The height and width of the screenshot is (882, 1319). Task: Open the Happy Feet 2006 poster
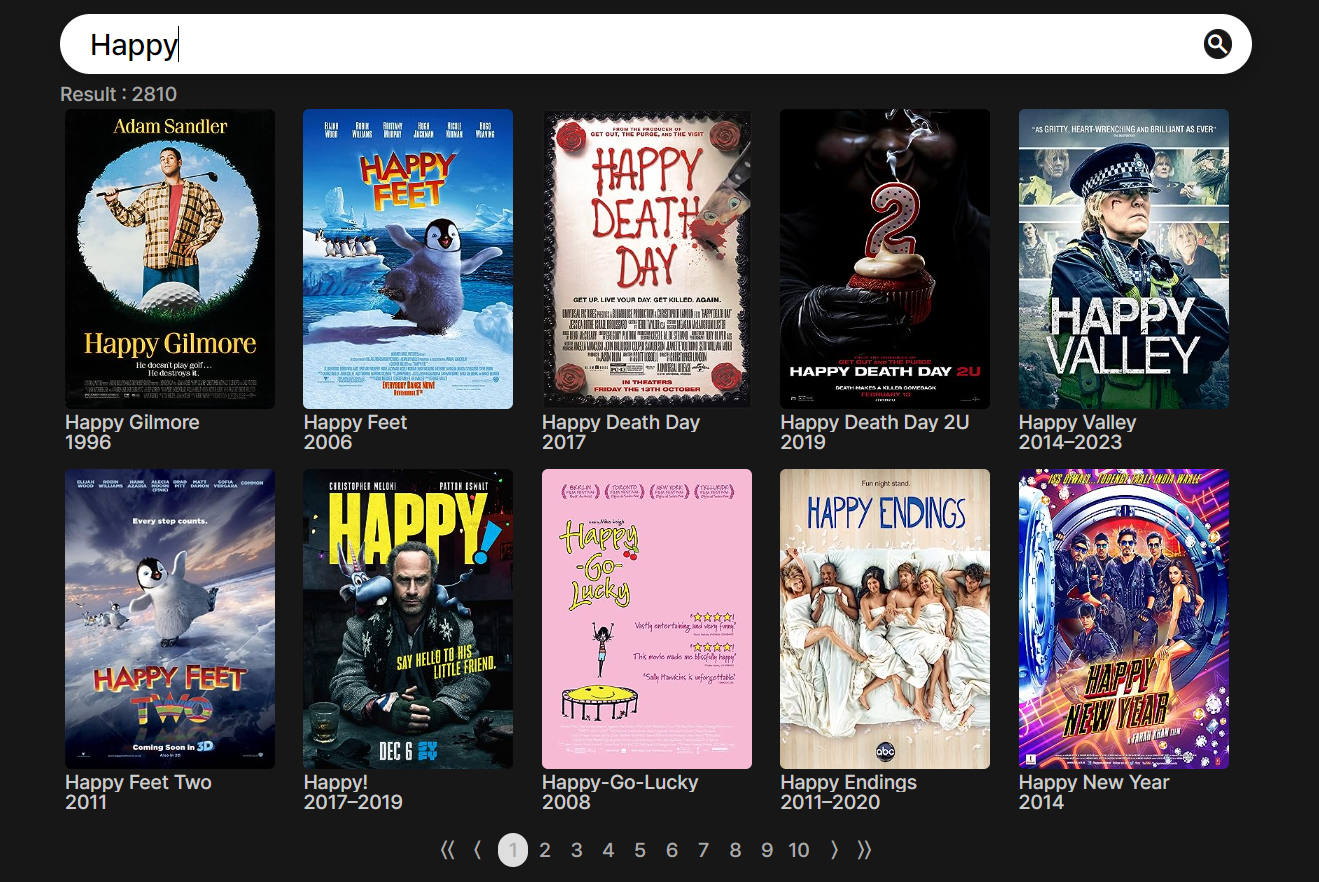408,259
